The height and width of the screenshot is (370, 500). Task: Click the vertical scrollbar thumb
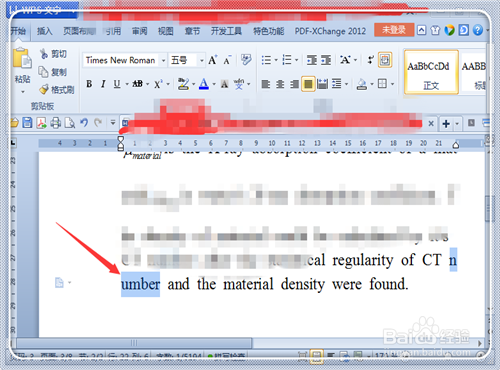point(488,208)
